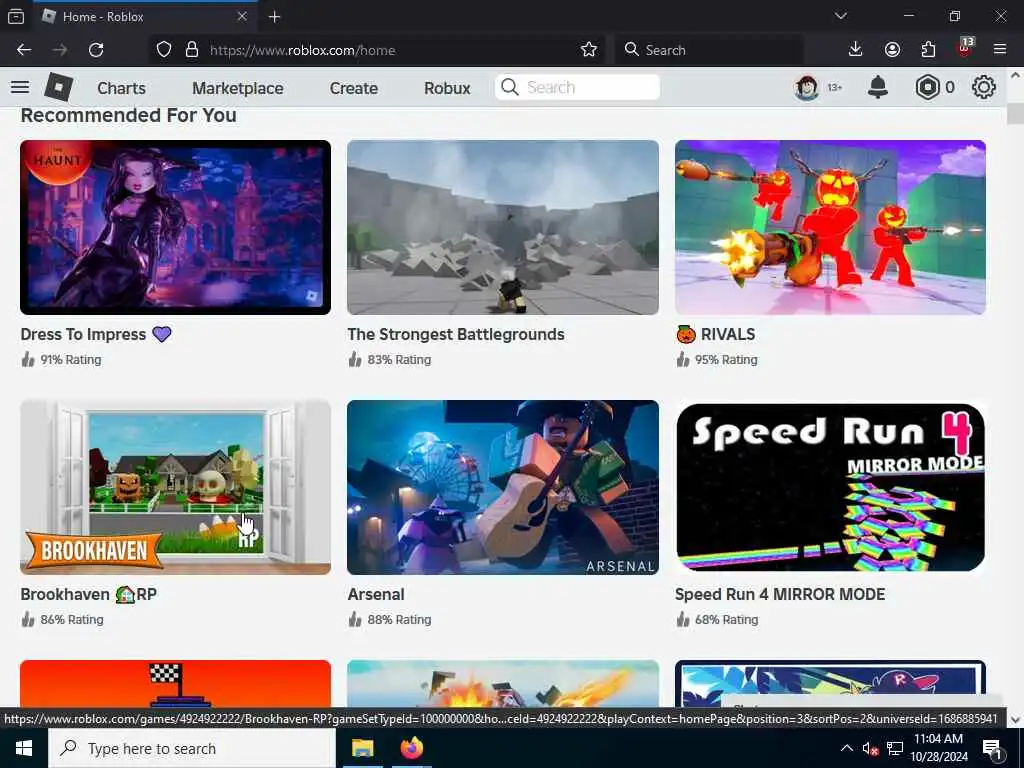Viewport: 1024px width, 768px height.
Task: Go to the Create page
Action: (x=353, y=88)
